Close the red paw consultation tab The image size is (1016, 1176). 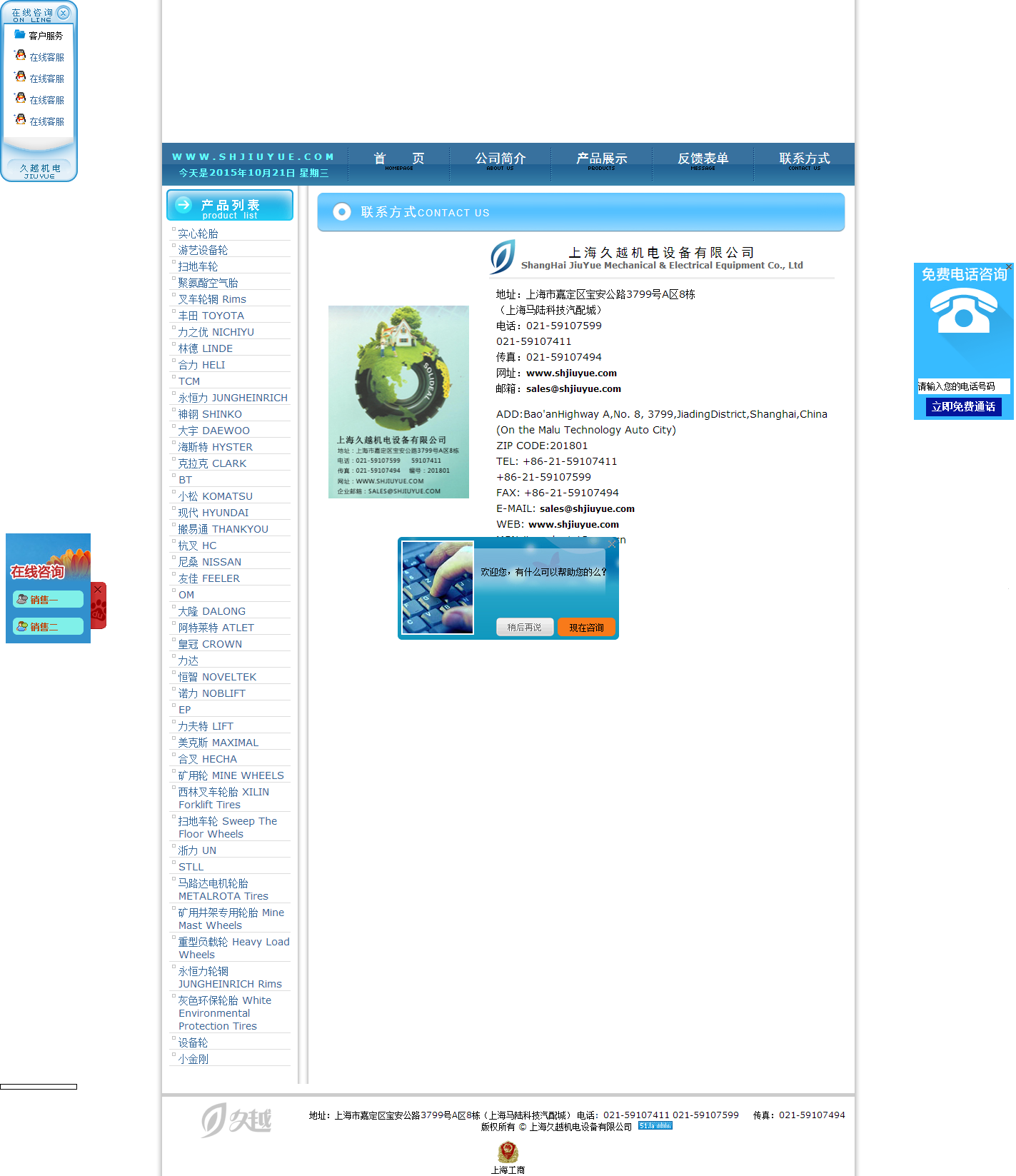click(98, 590)
